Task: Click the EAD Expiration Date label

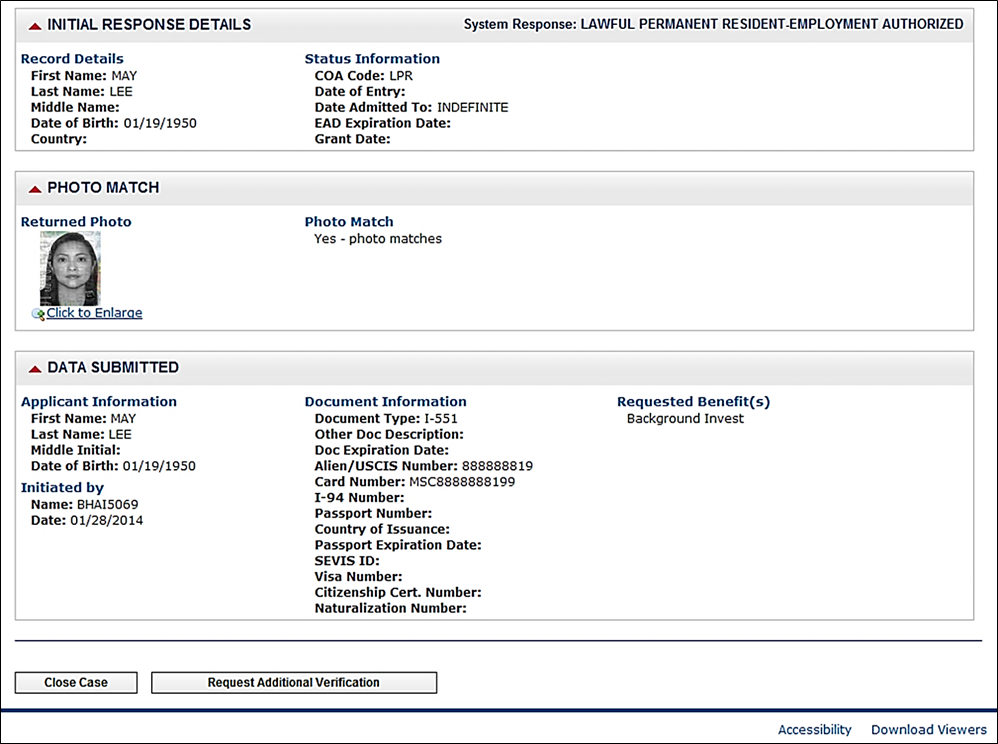Action: (x=383, y=123)
